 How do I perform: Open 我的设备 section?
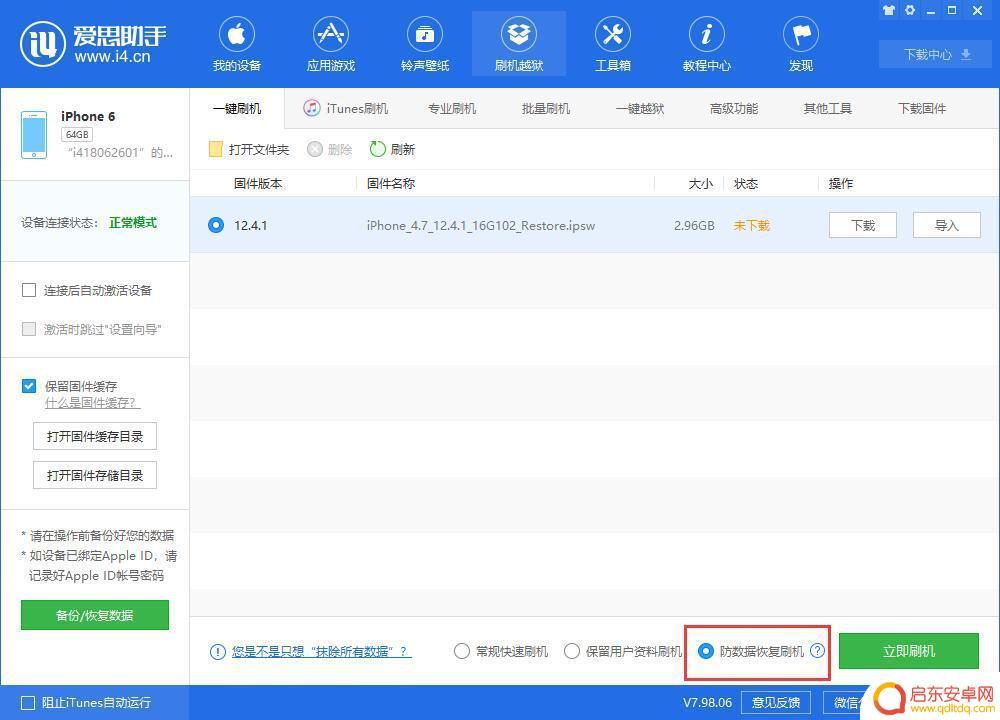(x=237, y=44)
